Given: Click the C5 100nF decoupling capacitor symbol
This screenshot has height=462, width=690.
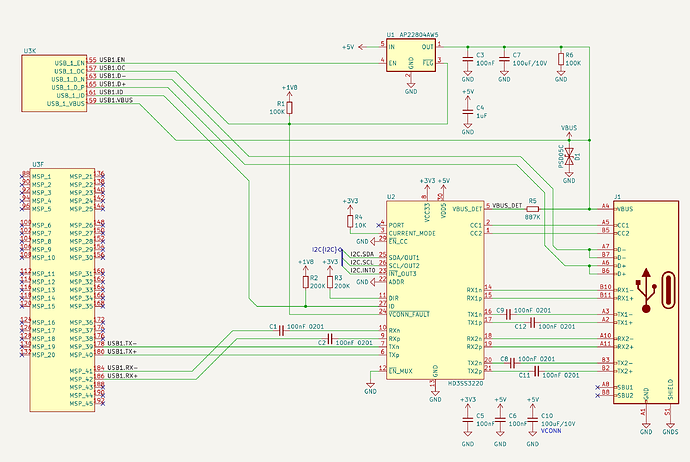Looking at the screenshot, I should [x=468, y=420].
